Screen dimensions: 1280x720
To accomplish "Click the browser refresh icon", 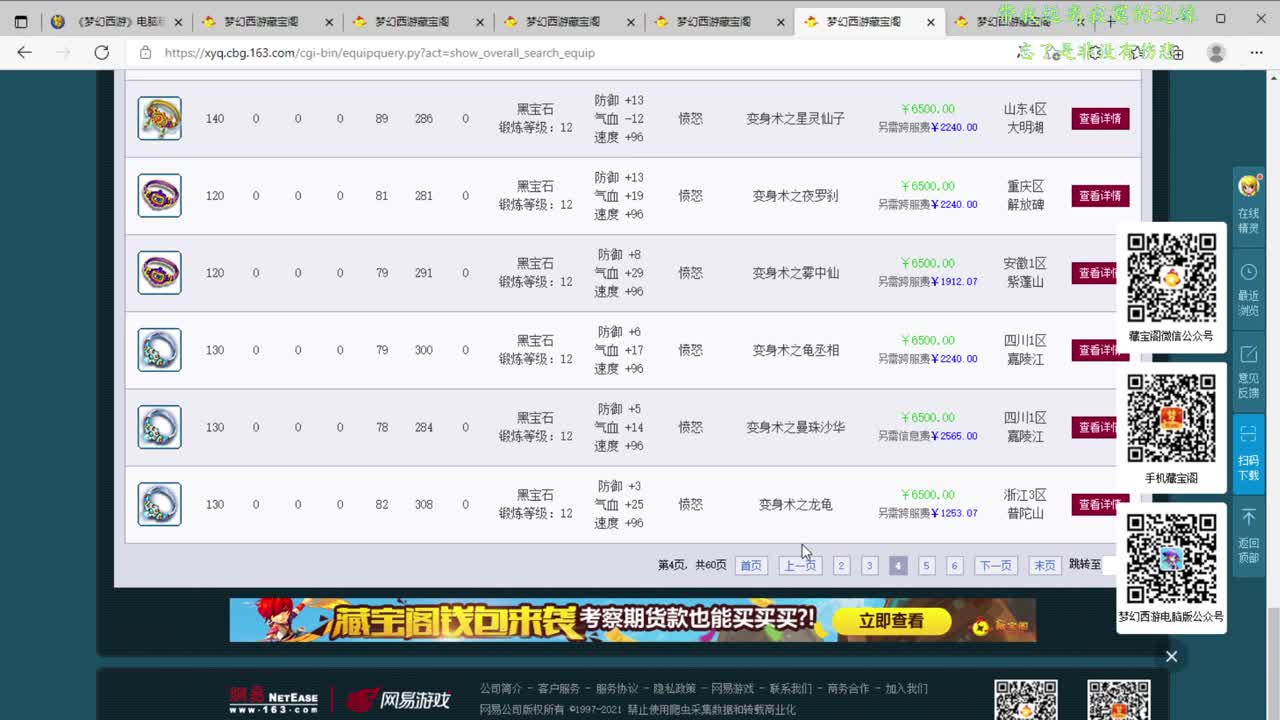I will tap(101, 53).
